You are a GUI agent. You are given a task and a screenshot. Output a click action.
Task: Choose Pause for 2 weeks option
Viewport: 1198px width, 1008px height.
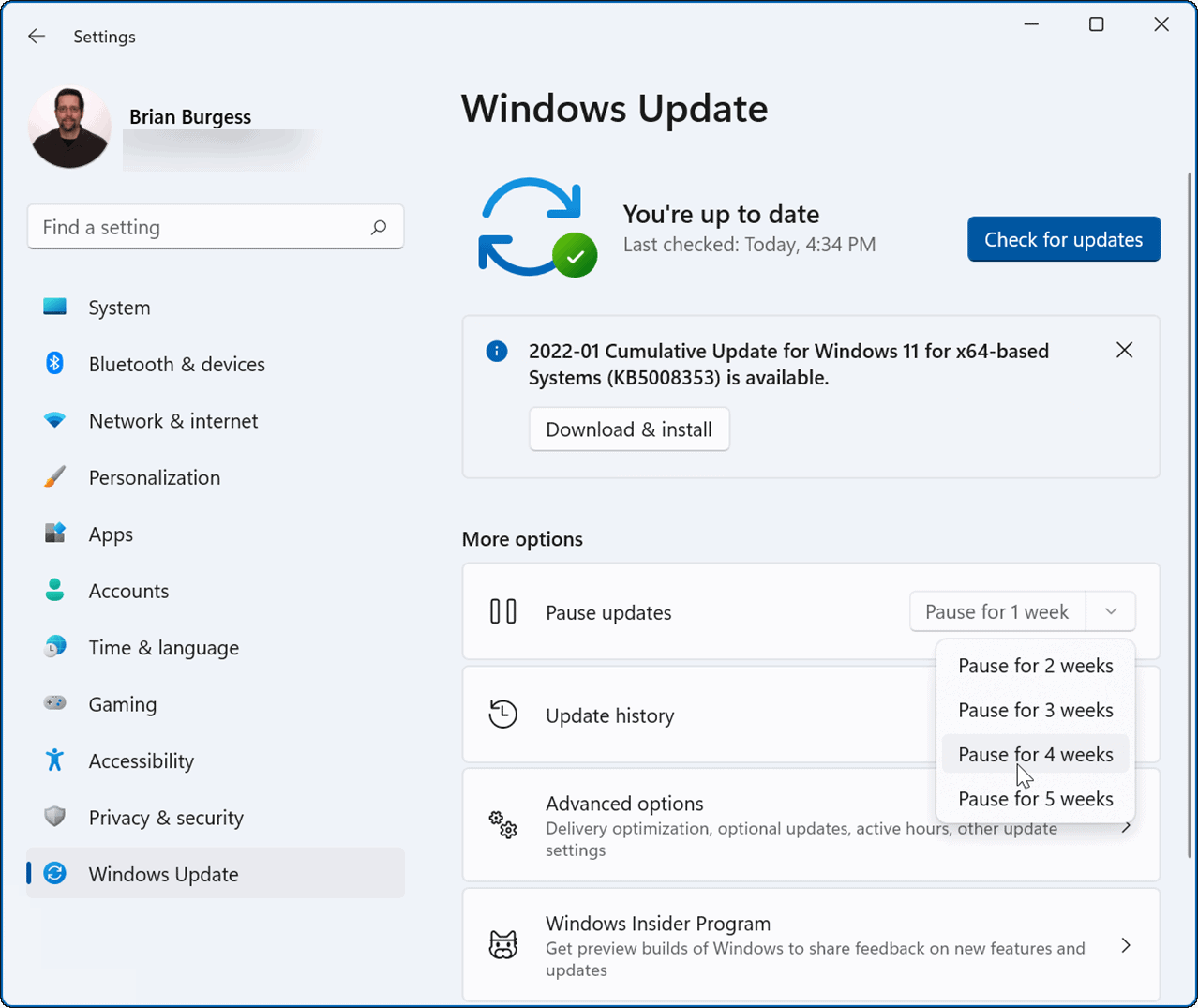click(1036, 665)
